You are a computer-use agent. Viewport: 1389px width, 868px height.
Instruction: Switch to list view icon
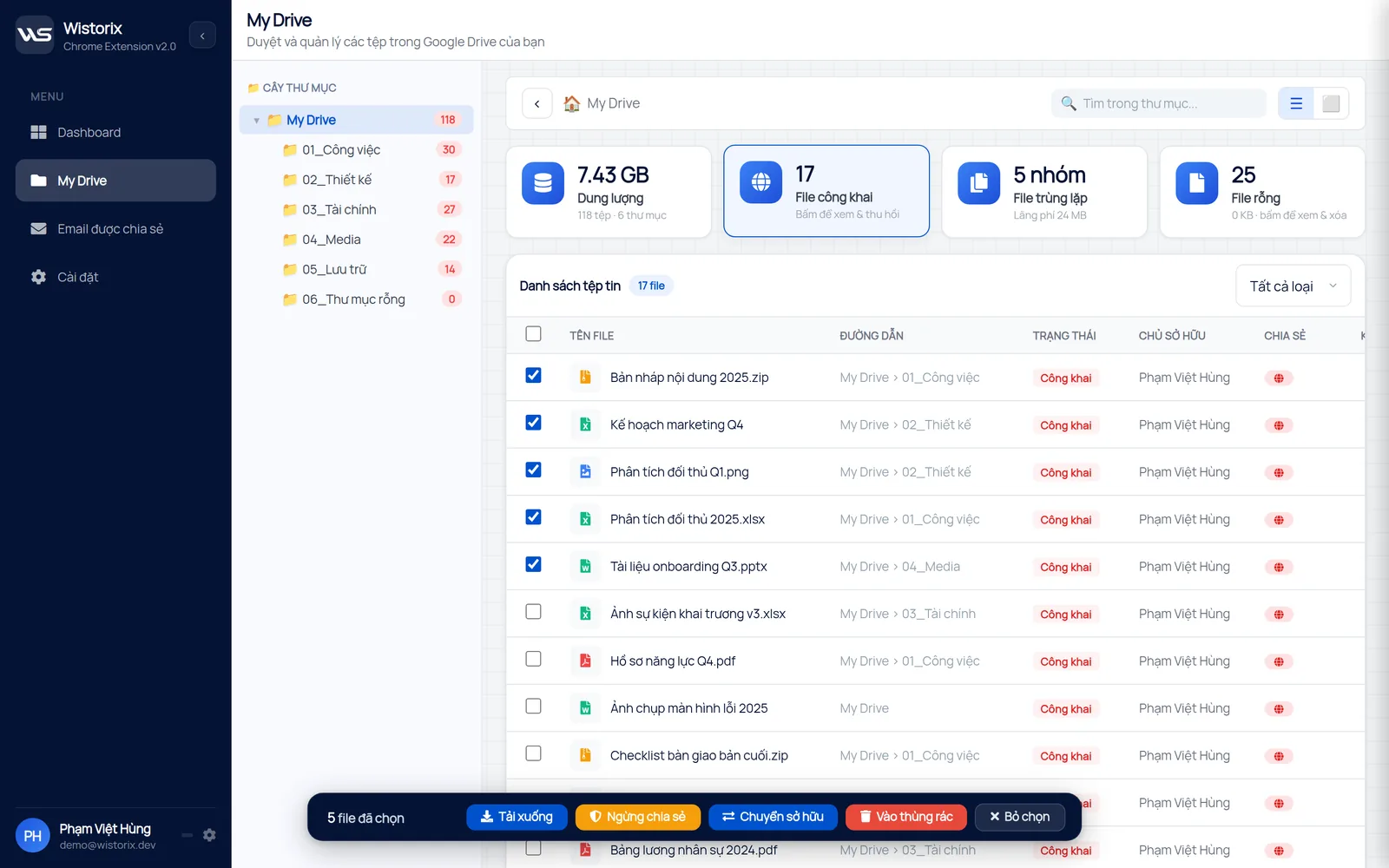[1296, 103]
